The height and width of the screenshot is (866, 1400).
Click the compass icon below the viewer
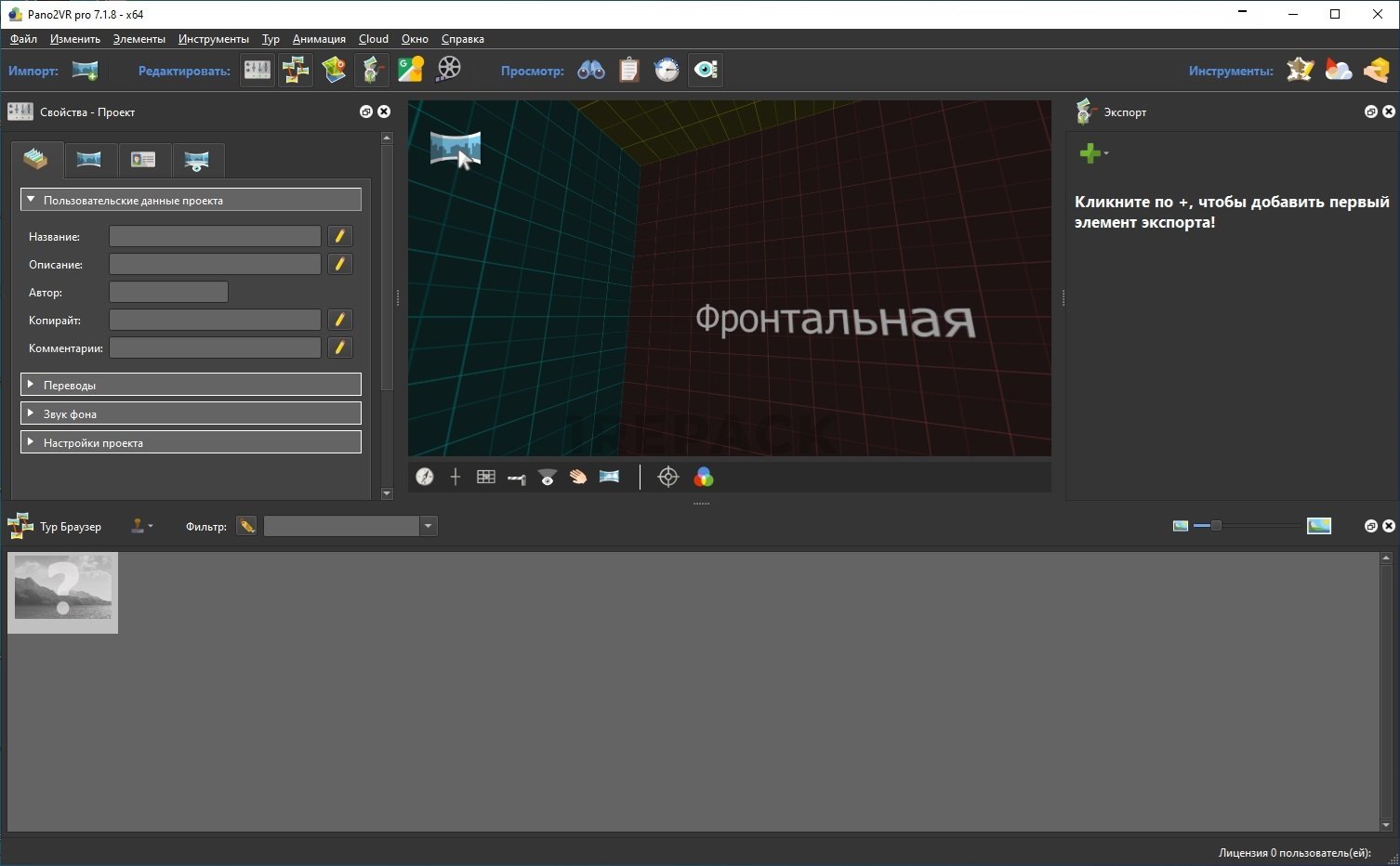425,477
